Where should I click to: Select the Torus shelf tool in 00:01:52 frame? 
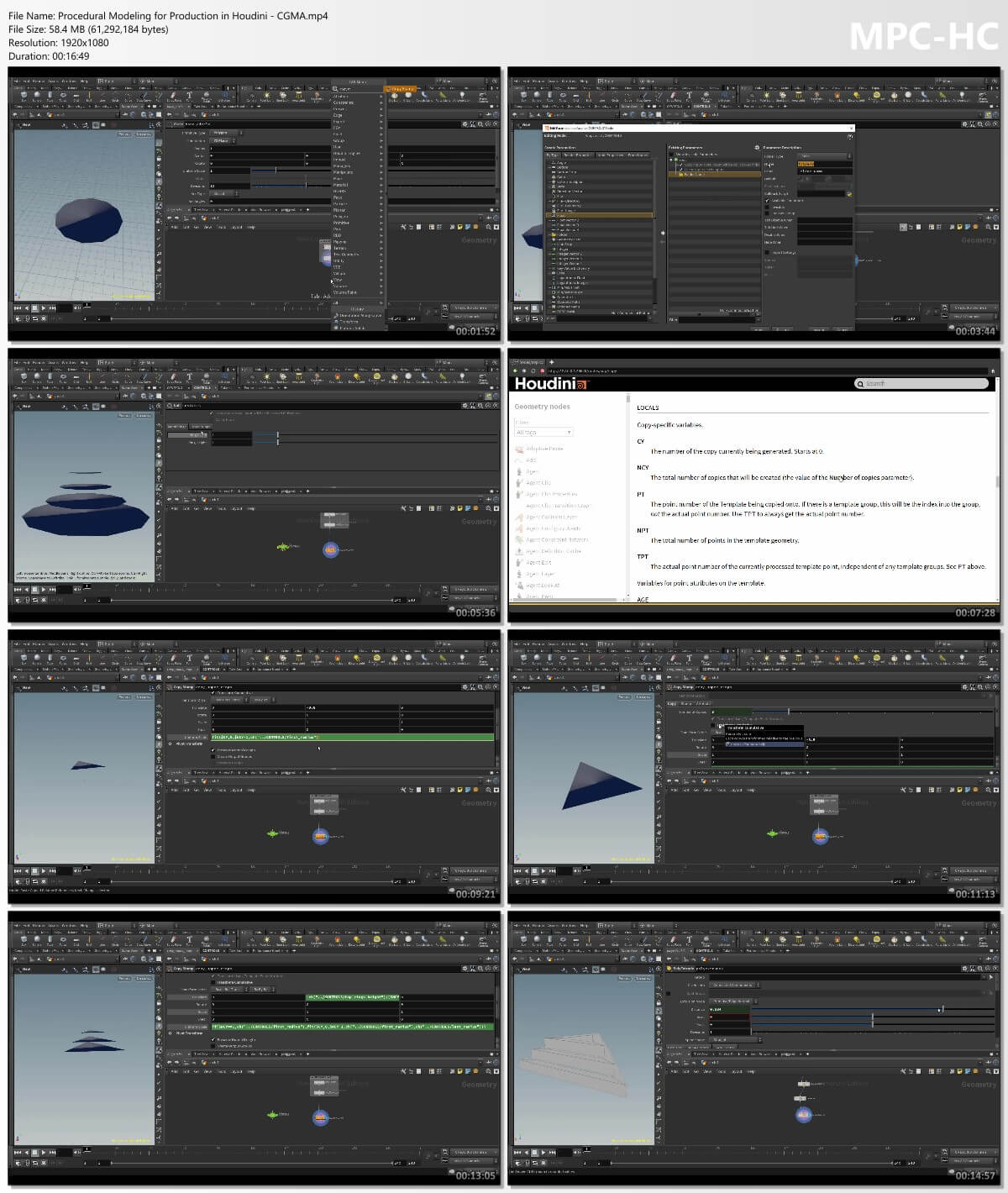[x=63, y=95]
